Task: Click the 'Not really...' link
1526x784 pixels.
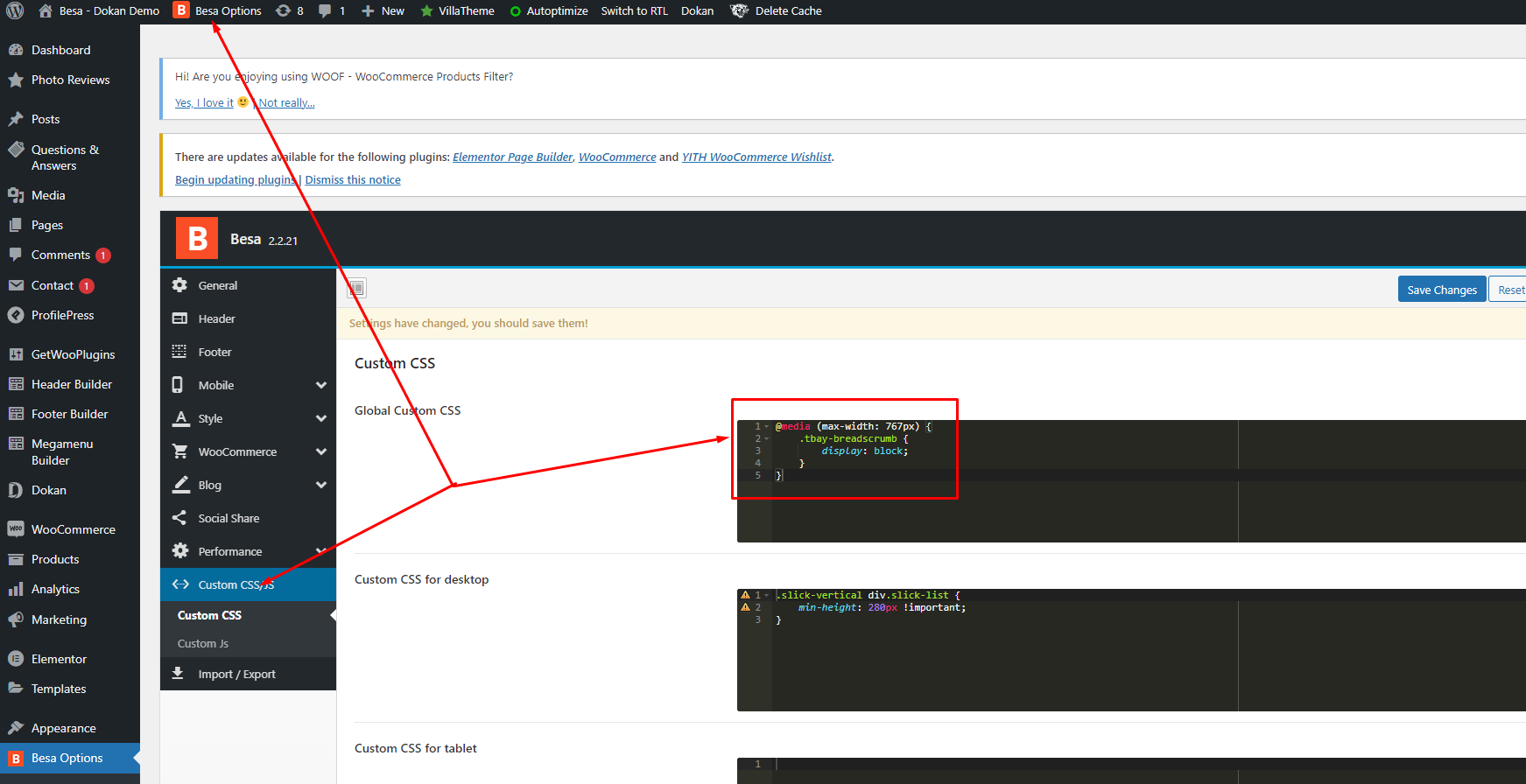Action: click(287, 103)
